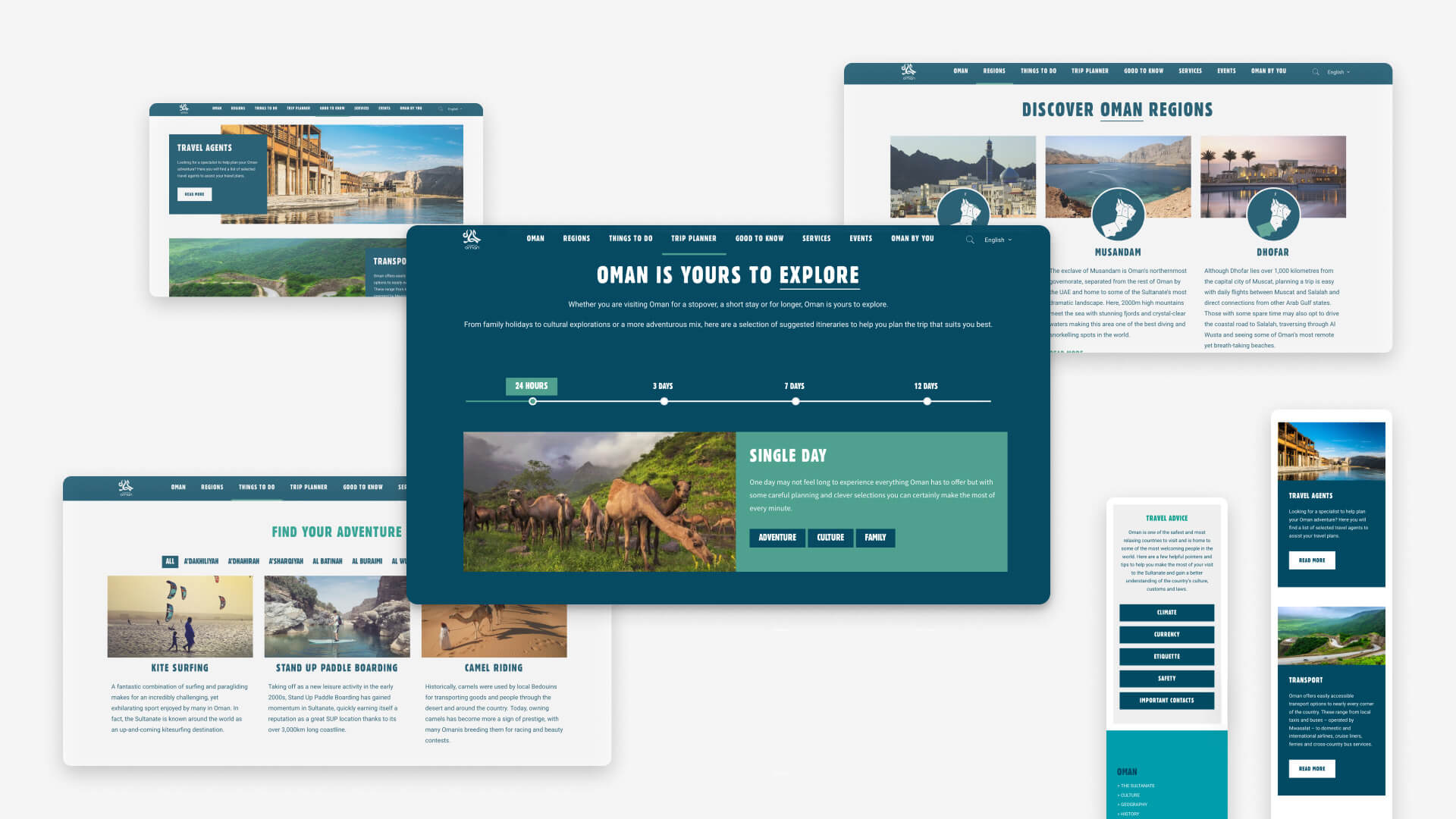Click the camels photo in Single Day card

click(x=599, y=501)
